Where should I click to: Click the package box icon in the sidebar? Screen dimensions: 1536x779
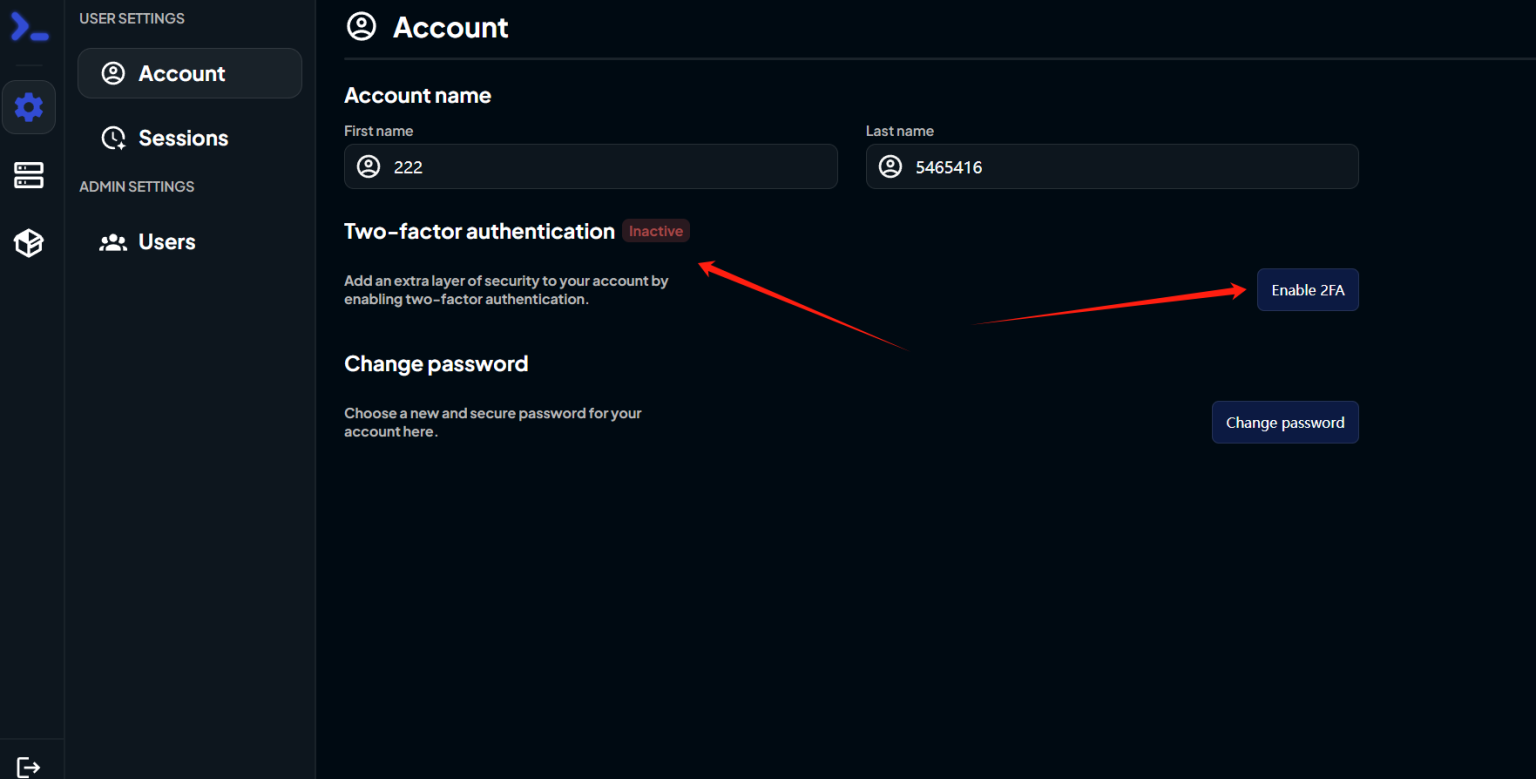pos(28,242)
